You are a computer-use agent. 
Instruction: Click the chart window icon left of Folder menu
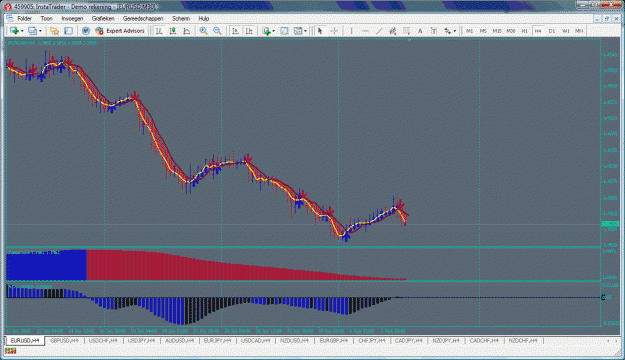point(10,18)
